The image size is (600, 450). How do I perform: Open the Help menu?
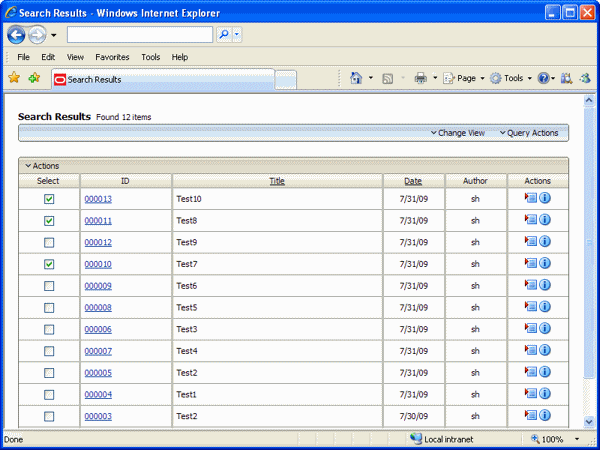[x=179, y=57]
